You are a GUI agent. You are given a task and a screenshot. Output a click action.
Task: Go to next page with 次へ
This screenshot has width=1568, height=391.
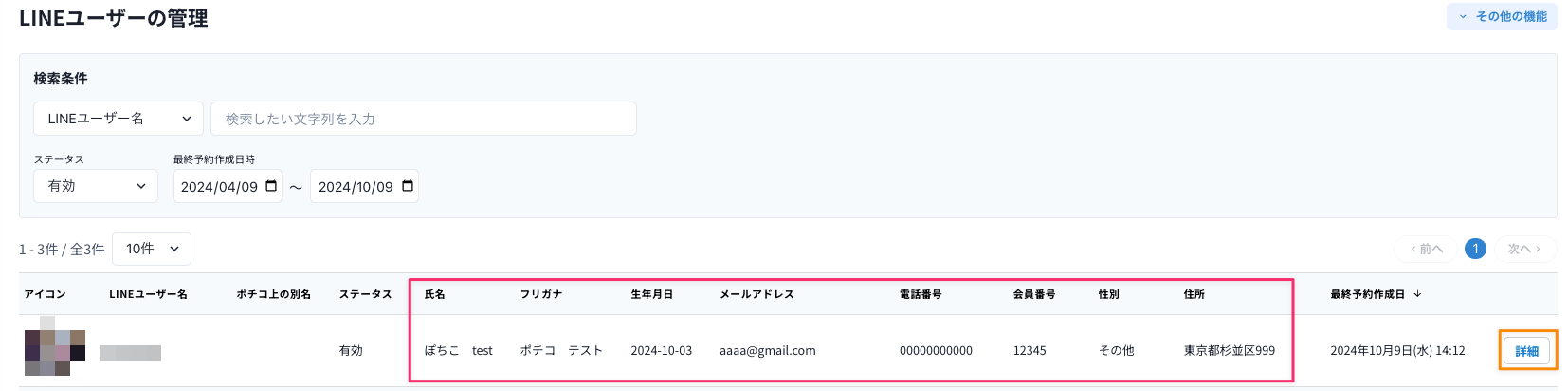(1524, 249)
